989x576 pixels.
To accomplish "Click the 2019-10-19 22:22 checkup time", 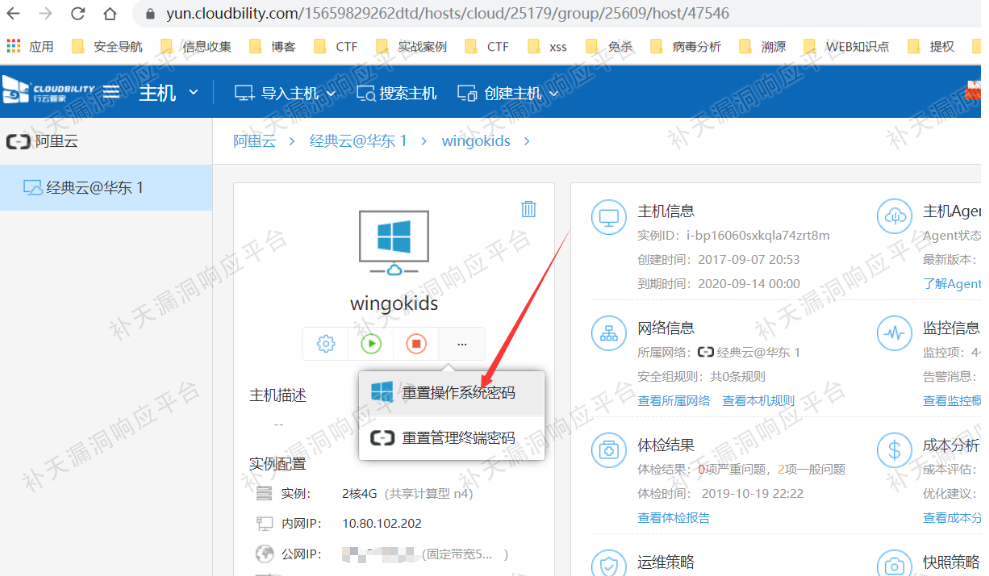I will coord(752,493).
